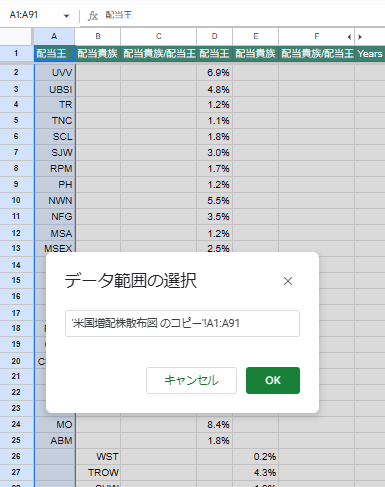Confirm range with OK button
This screenshot has width=385, height=487.
pyautogui.click(x=273, y=380)
